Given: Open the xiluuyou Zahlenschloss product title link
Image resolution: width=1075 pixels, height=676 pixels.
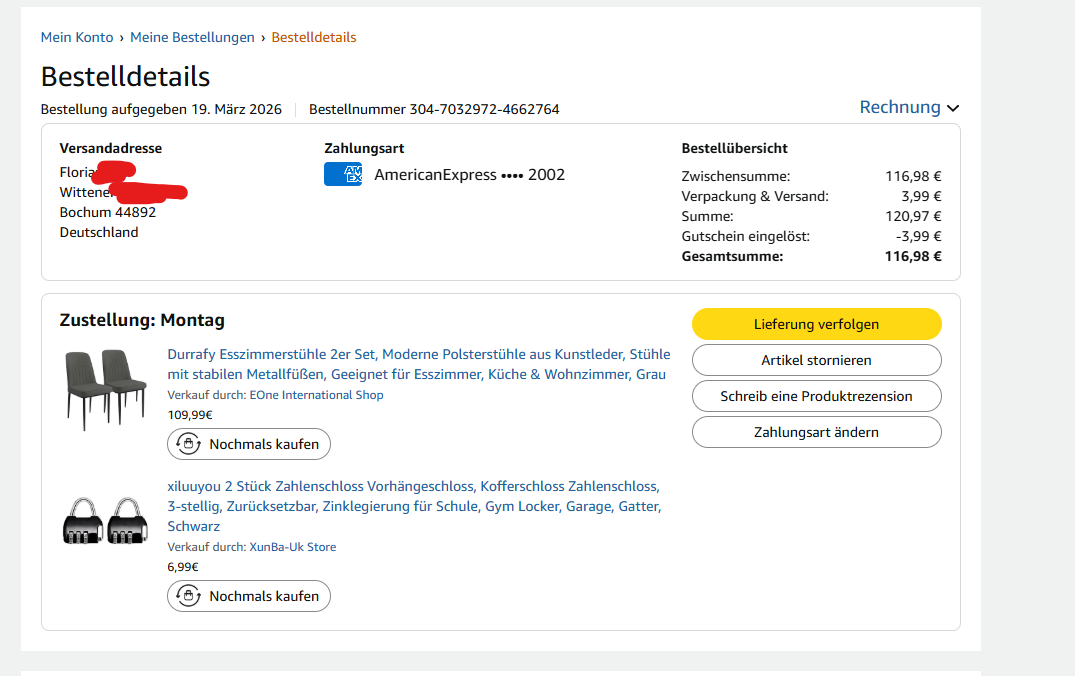Looking at the screenshot, I should pos(413,506).
